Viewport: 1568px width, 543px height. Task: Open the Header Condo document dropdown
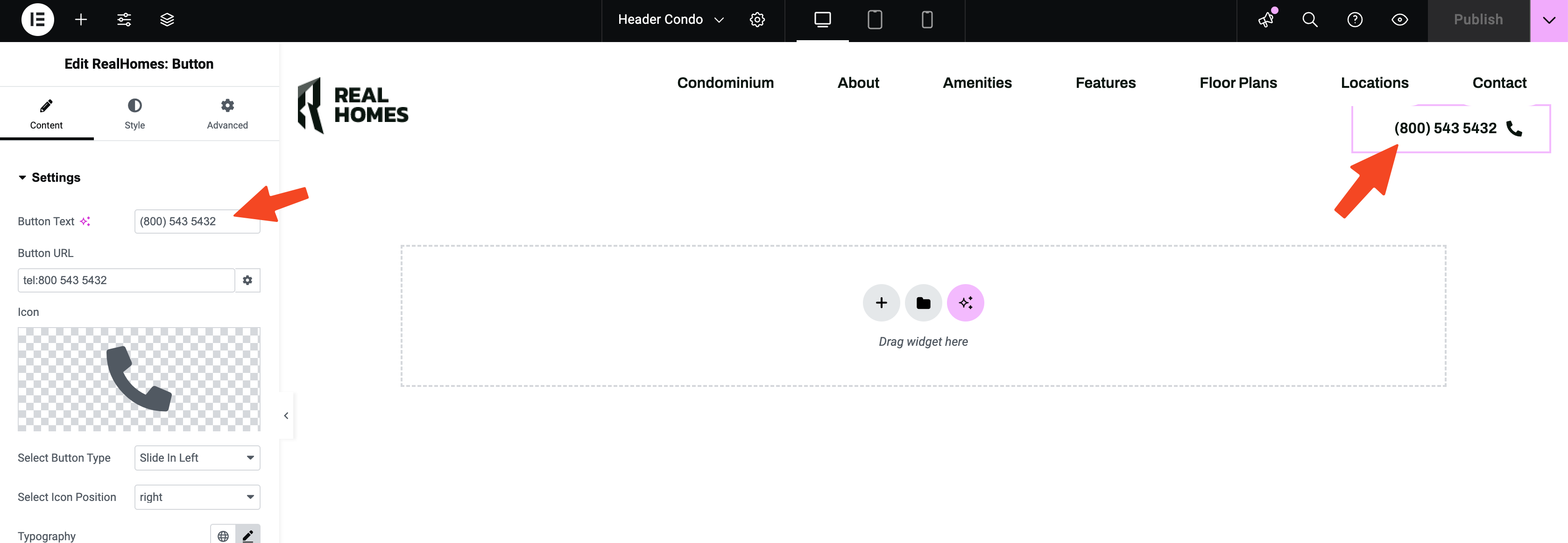coord(671,20)
